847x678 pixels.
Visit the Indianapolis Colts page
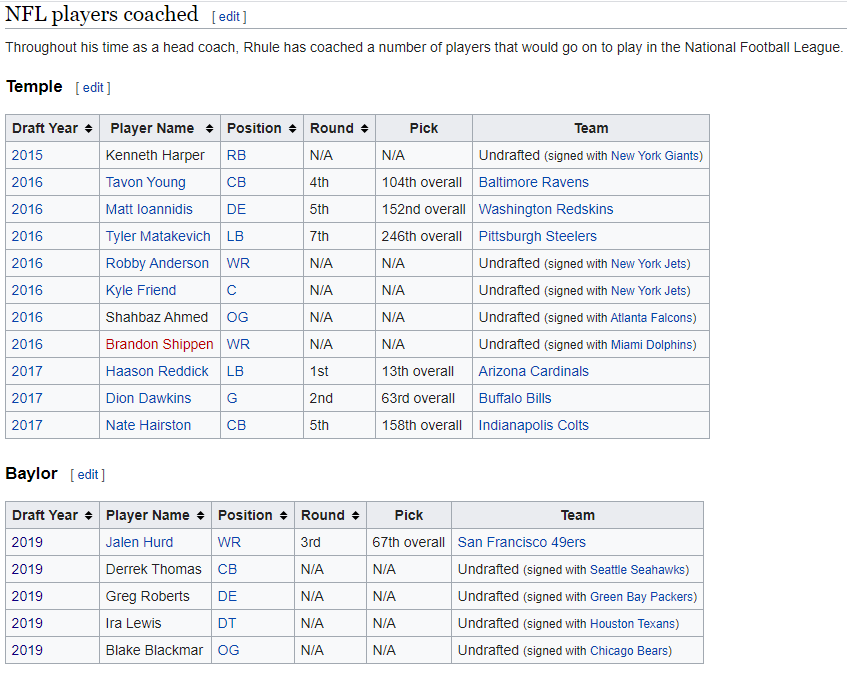pos(534,426)
